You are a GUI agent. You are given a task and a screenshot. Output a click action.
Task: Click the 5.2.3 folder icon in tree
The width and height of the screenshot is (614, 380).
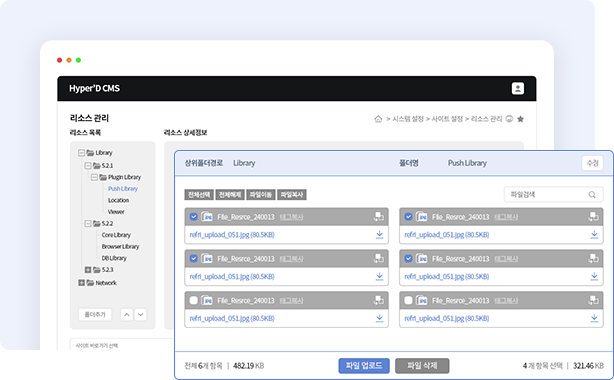97,270
